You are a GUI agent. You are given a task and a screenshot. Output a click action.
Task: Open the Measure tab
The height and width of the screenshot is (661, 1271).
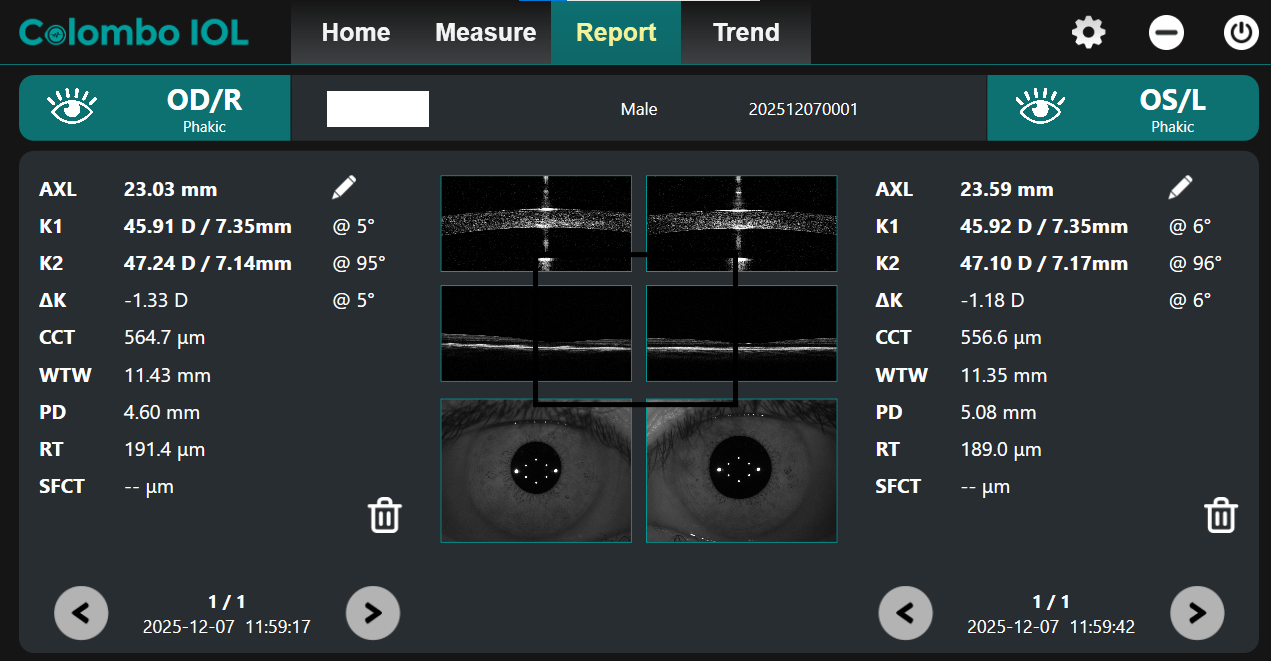click(x=485, y=33)
